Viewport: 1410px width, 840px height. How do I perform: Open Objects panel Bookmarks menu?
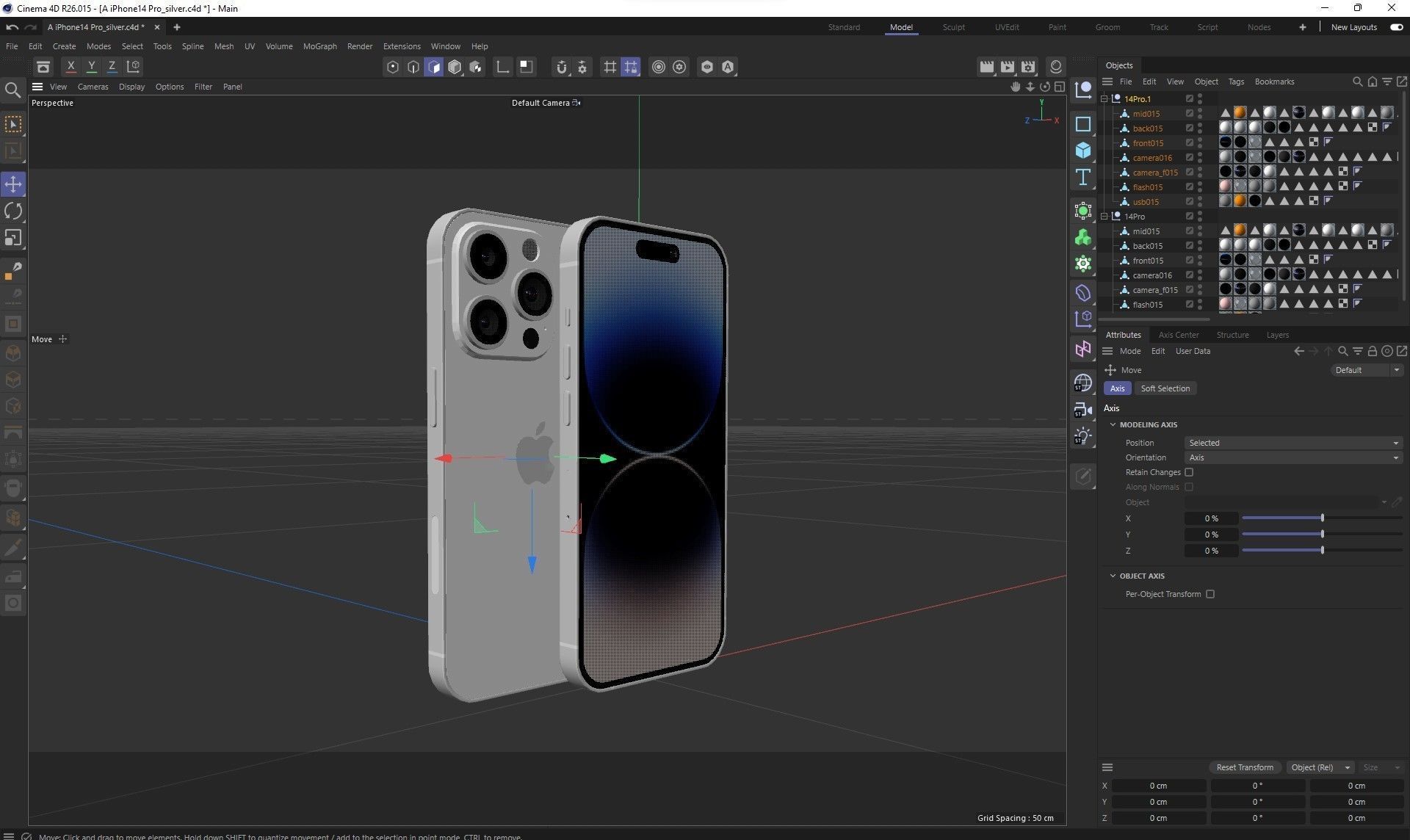pos(1274,82)
